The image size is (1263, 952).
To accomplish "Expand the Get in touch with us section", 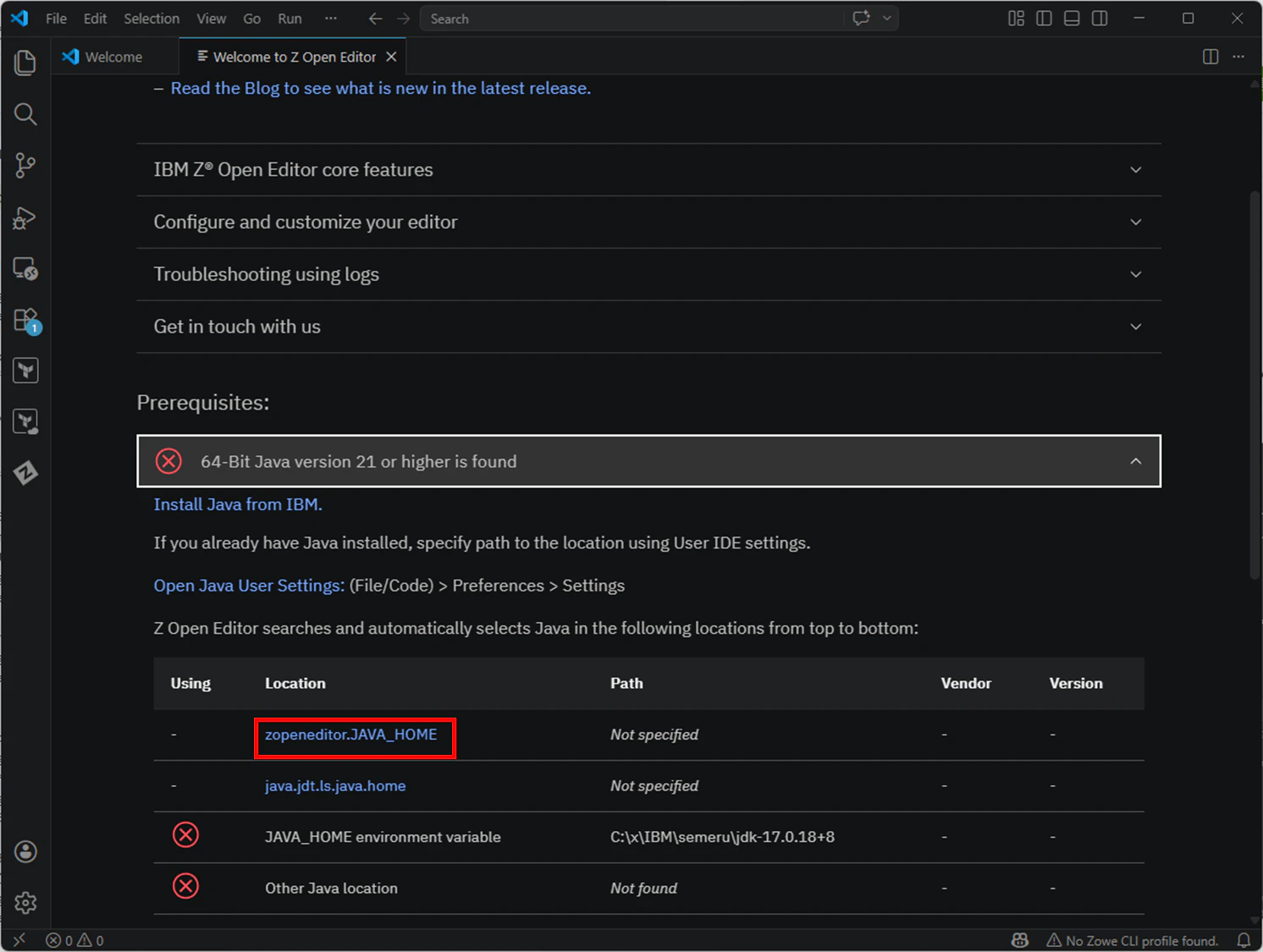I will [648, 327].
